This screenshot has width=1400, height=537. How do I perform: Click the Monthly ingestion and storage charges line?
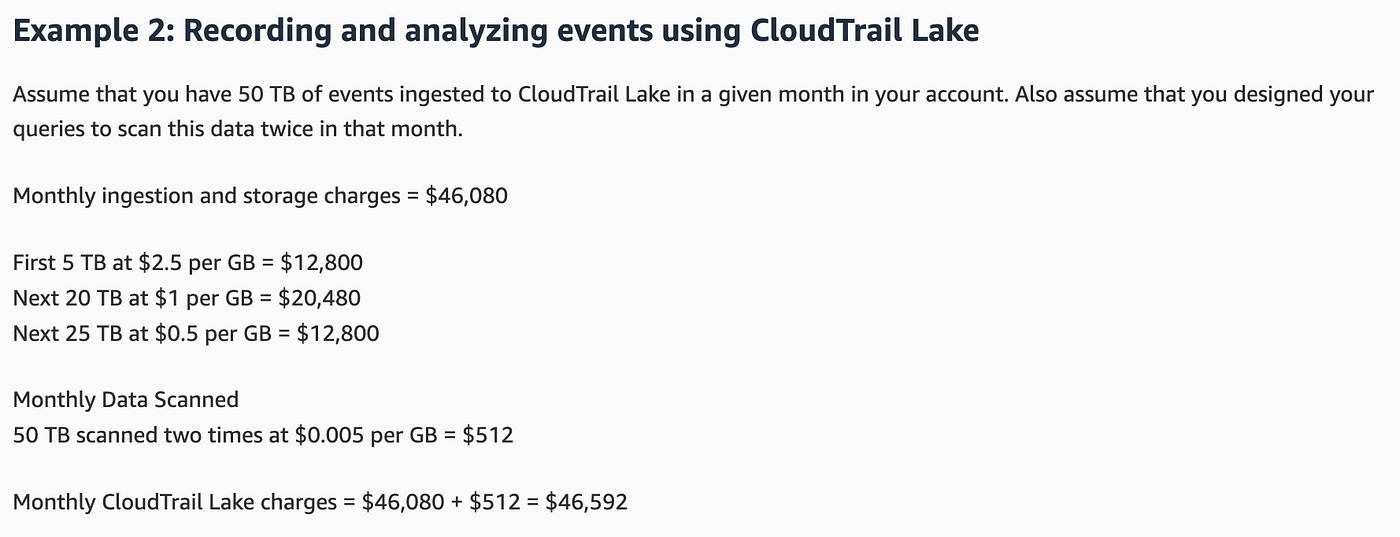click(260, 196)
